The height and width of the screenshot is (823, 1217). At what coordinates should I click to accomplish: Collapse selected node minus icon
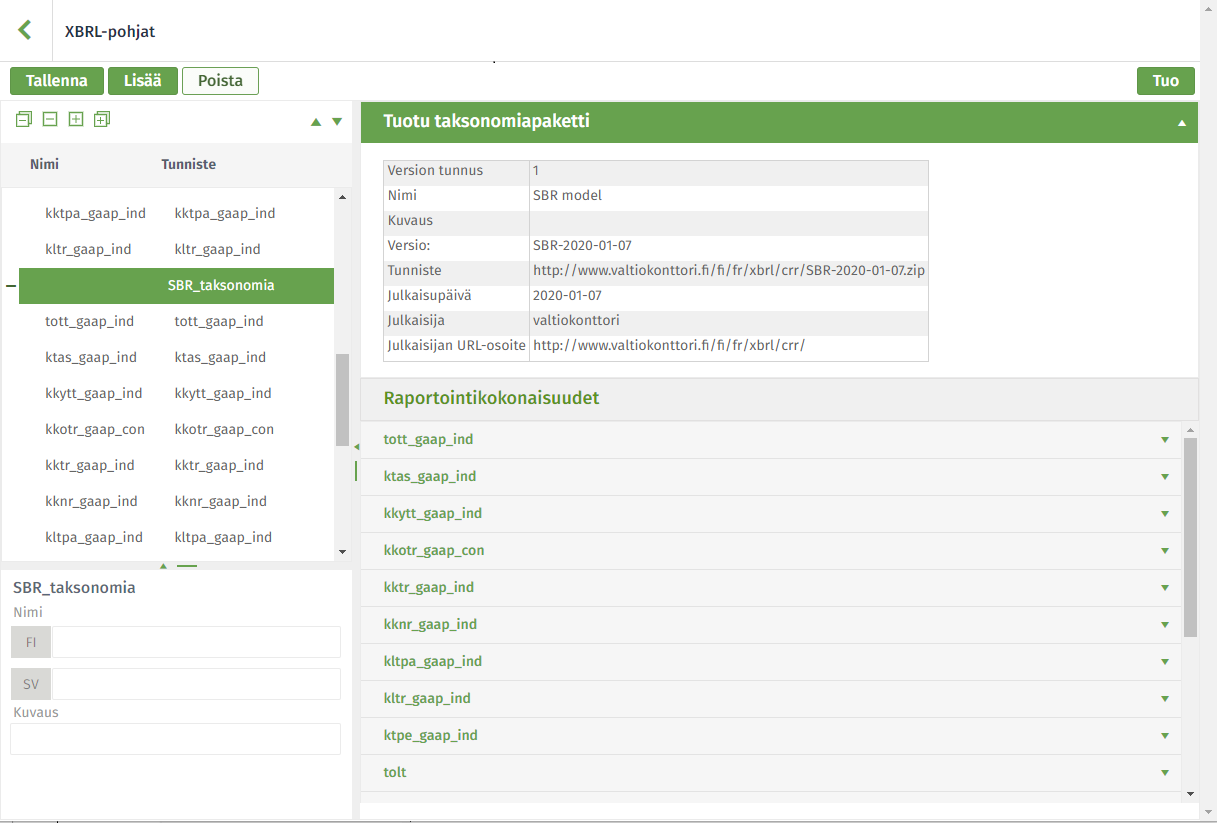(50, 119)
